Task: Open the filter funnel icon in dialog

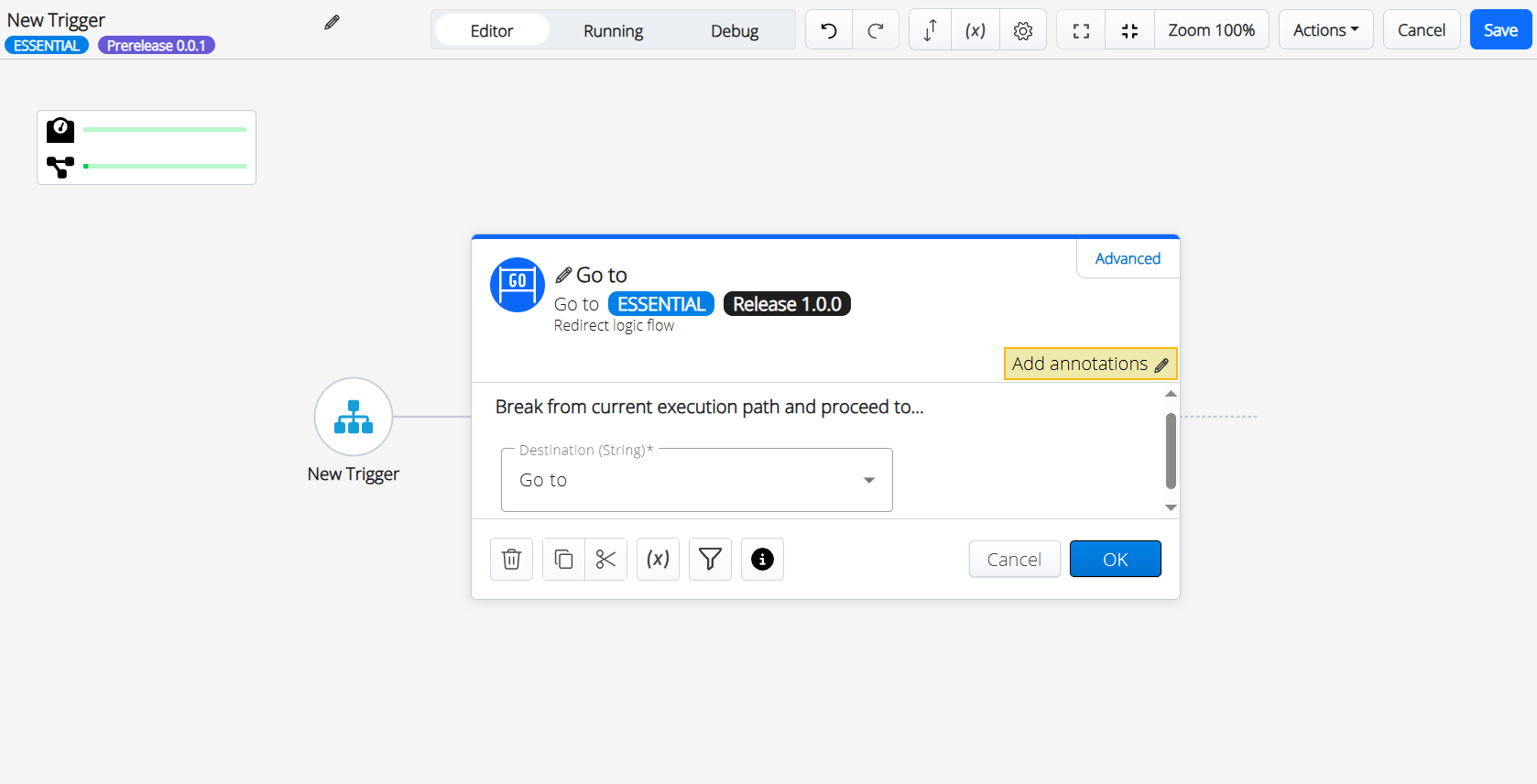Action: 710,559
